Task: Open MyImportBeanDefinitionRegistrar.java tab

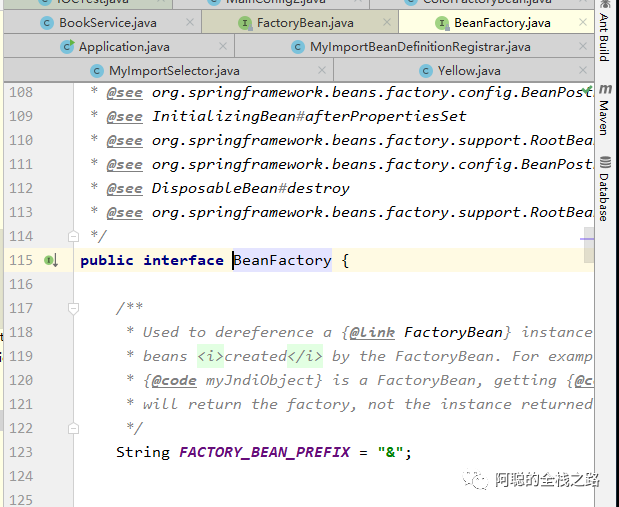Action: point(414,47)
